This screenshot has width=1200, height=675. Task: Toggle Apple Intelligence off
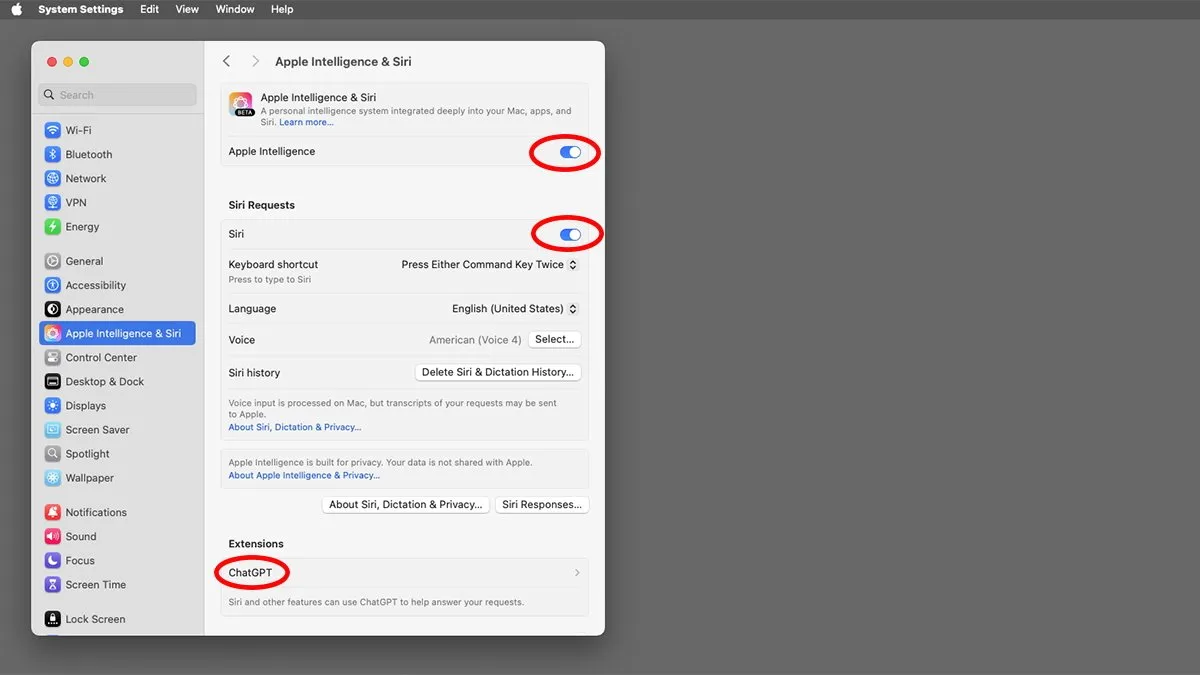pyautogui.click(x=569, y=151)
